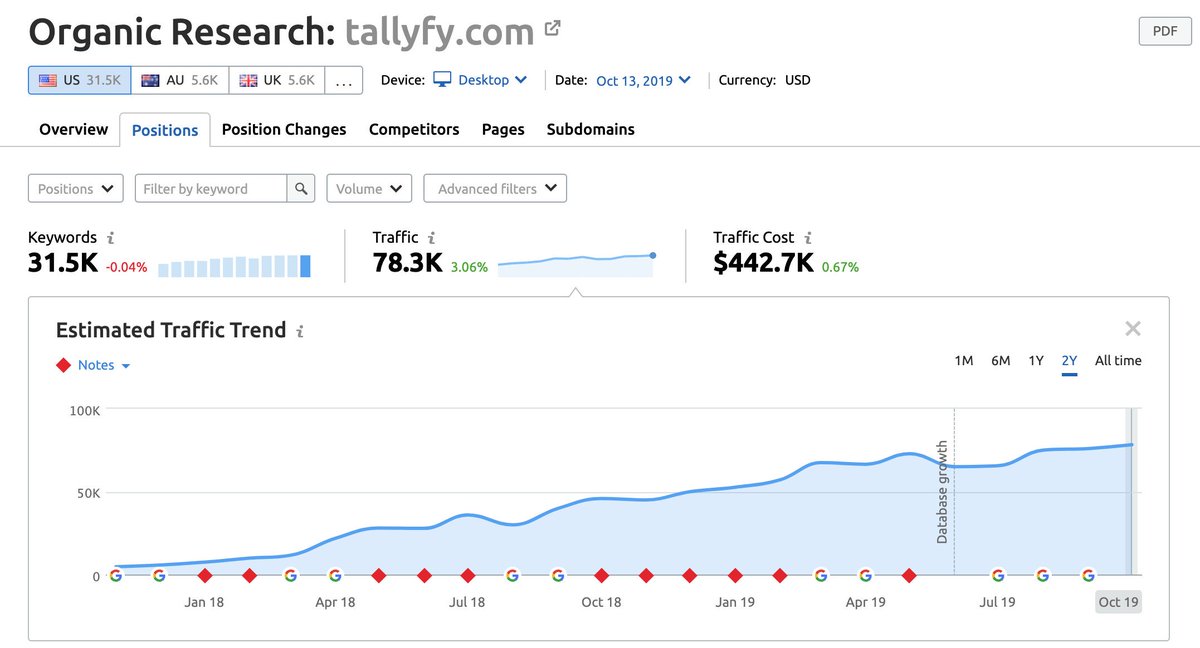
Task: Click the Traffic sparkline chart
Action: click(576, 264)
